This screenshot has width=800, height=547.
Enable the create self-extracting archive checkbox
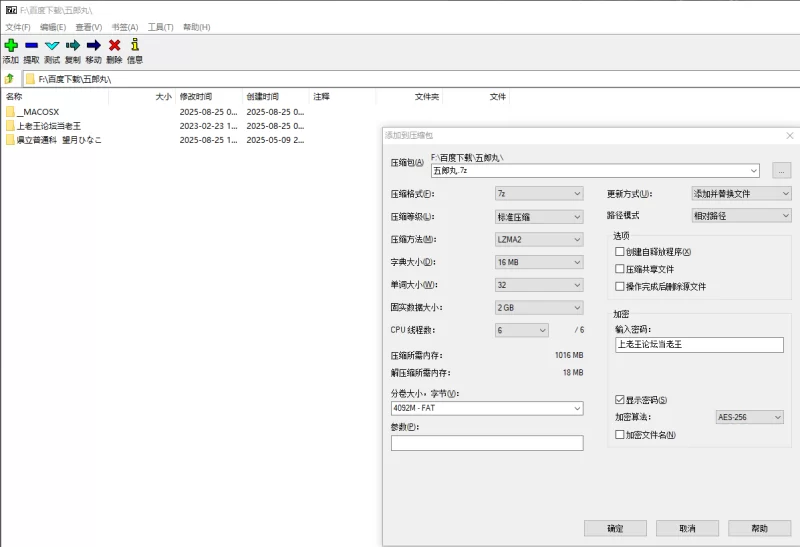pos(620,252)
